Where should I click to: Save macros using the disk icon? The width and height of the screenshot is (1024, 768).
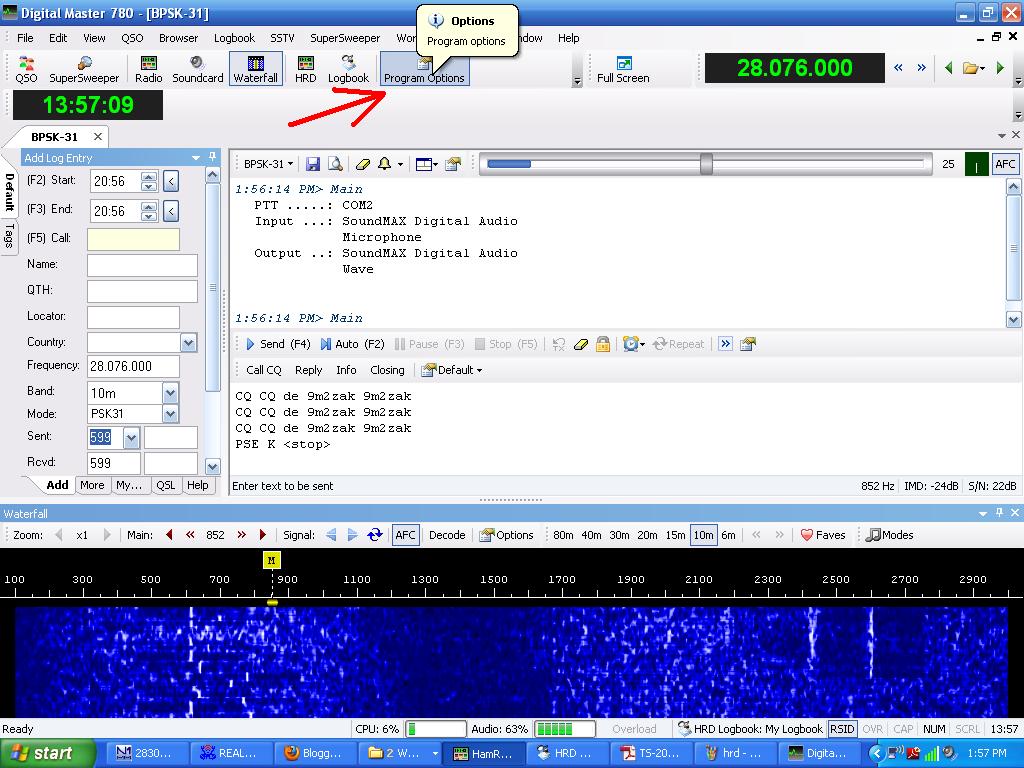pyautogui.click(x=313, y=163)
